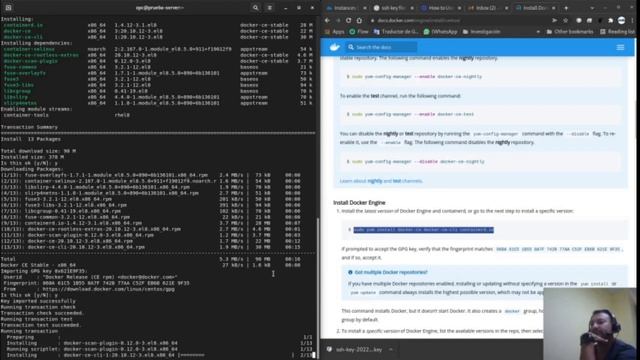Go back in the browser
Screen dimensions: 640x360
[x=327, y=20]
